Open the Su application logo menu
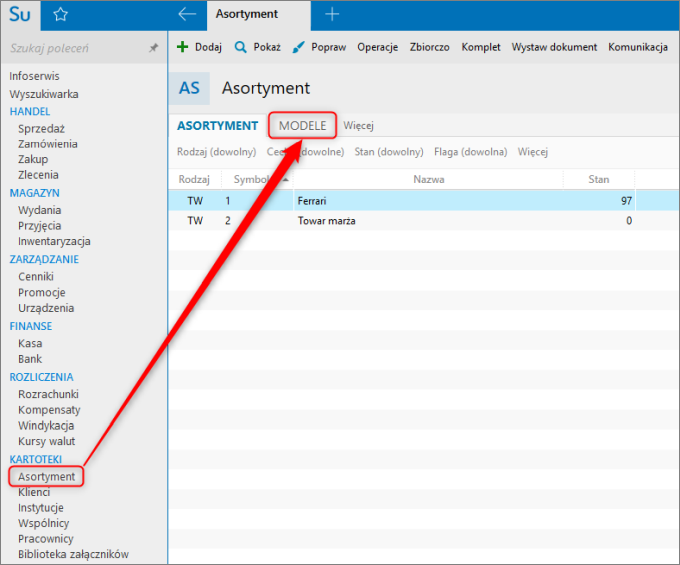This screenshot has width=680, height=565. 20,15
